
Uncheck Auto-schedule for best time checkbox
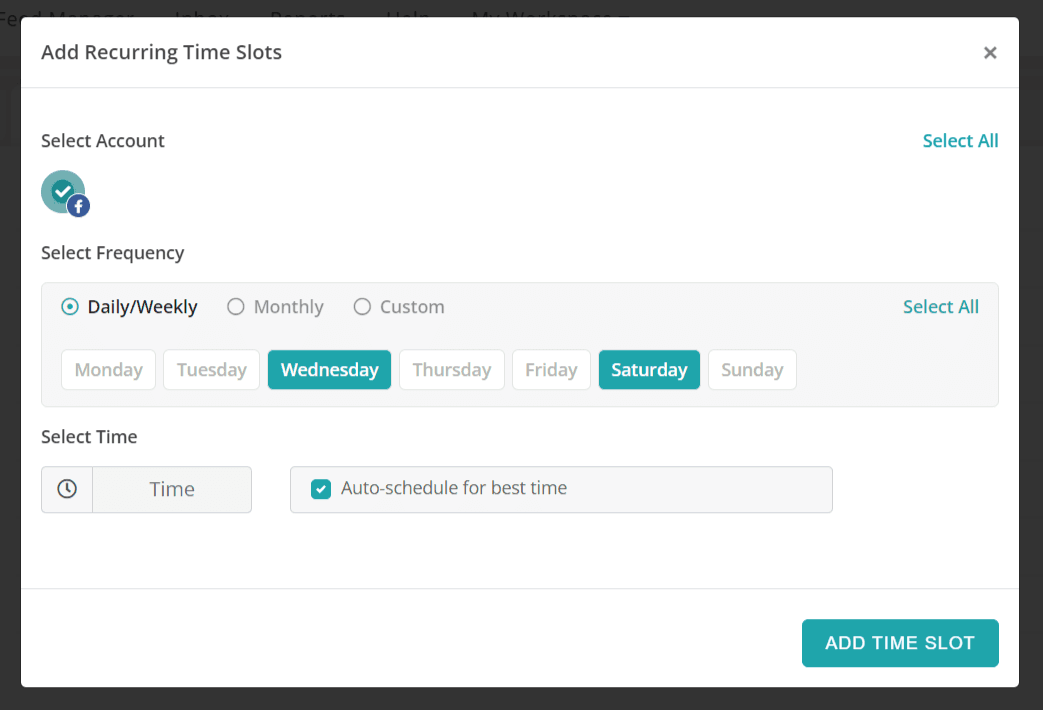click(x=321, y=489)
